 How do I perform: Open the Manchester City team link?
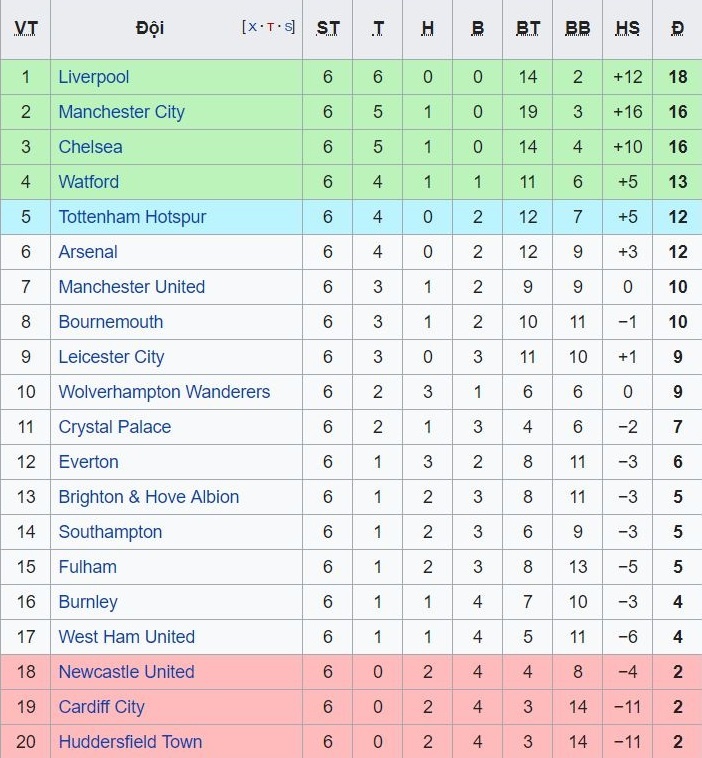tap(121, 112)
